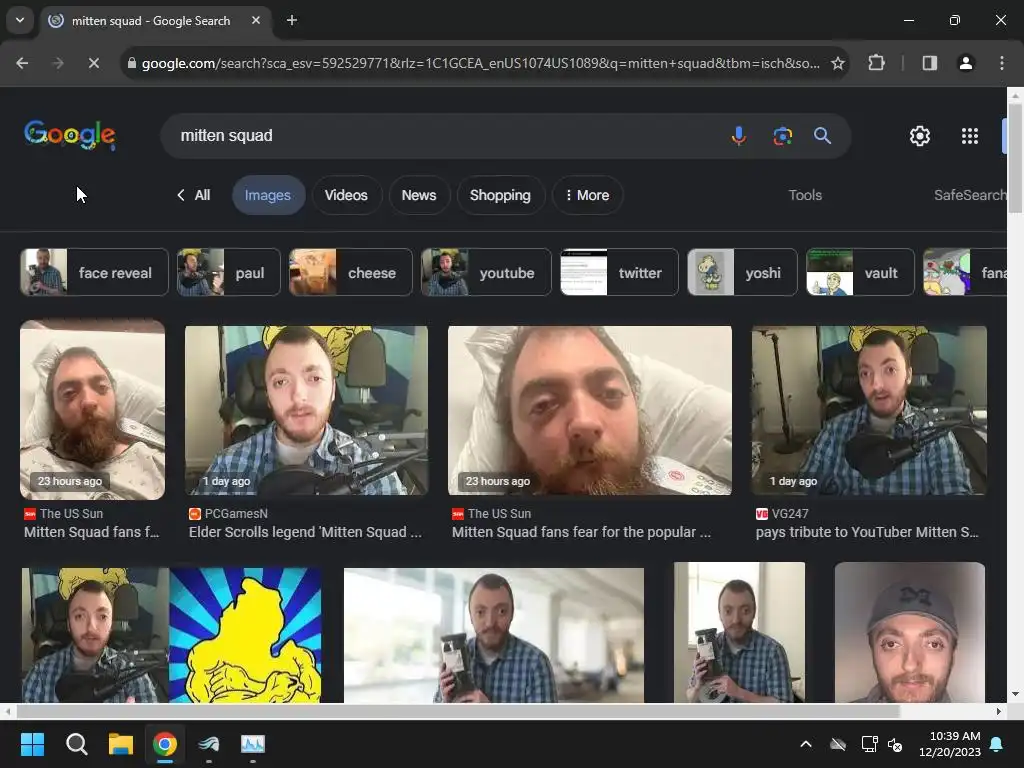Open Google Lens image search
Screen dimensions: 1024x768
click(x=782, y=136)
